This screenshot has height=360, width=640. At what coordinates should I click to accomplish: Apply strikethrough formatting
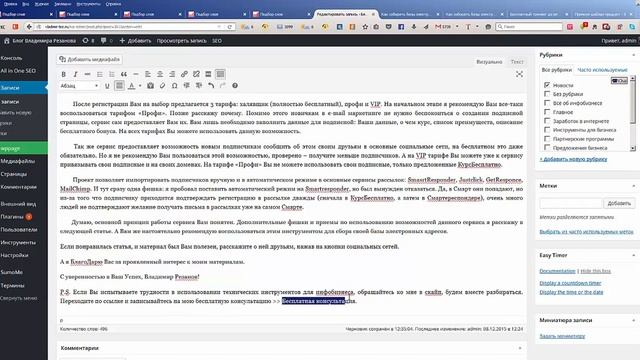coord(87,74)
